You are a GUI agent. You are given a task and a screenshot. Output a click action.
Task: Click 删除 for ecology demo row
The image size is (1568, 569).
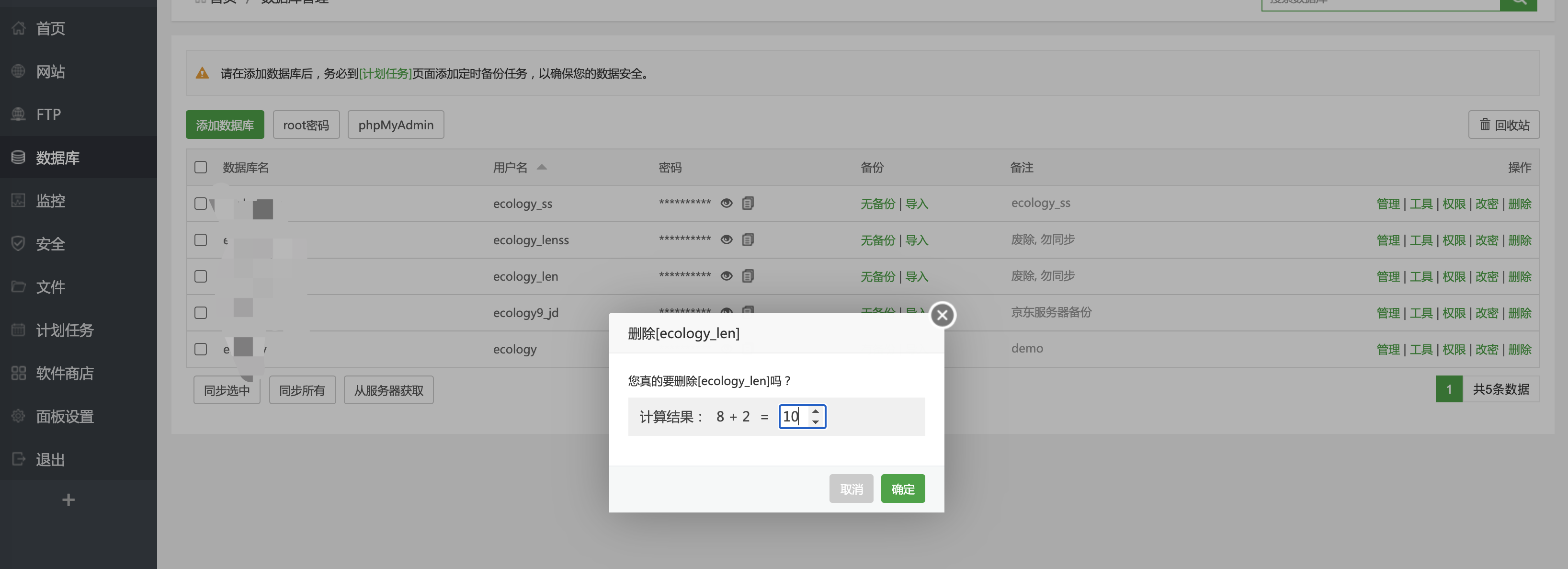point(1519,350)
